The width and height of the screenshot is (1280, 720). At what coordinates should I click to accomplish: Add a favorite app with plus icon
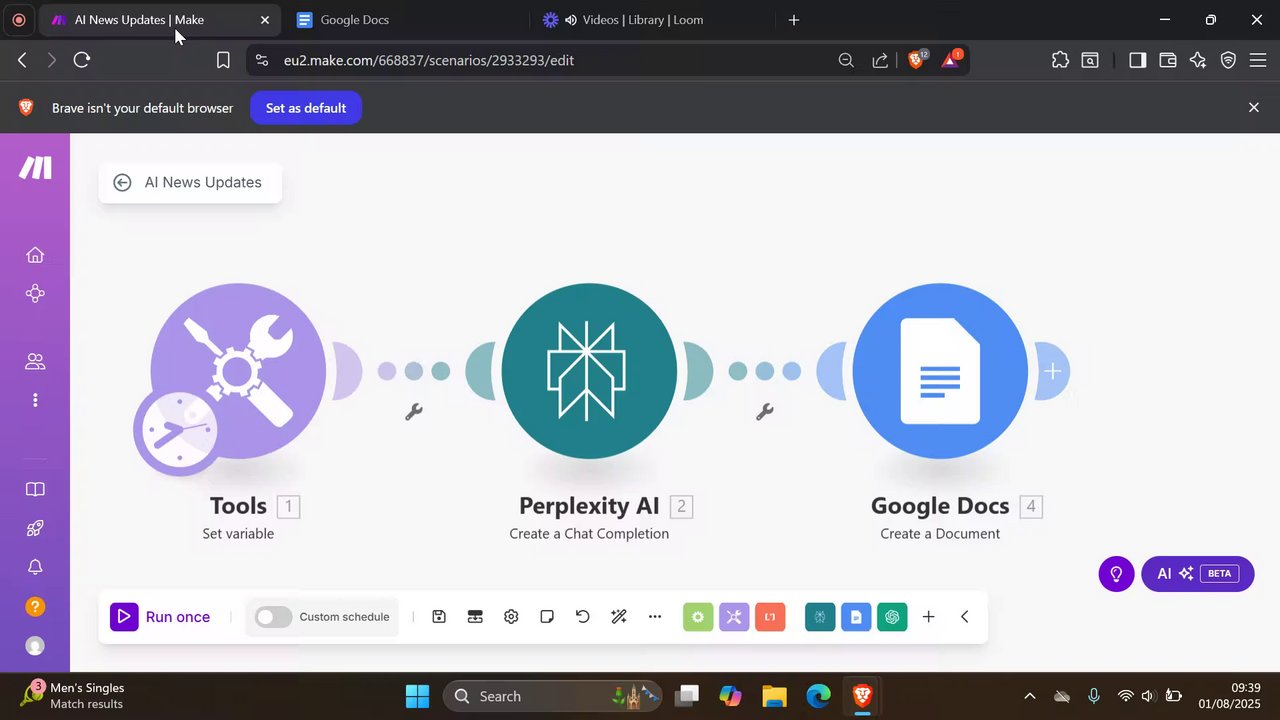pyautogui.click(x=928, y=617)
